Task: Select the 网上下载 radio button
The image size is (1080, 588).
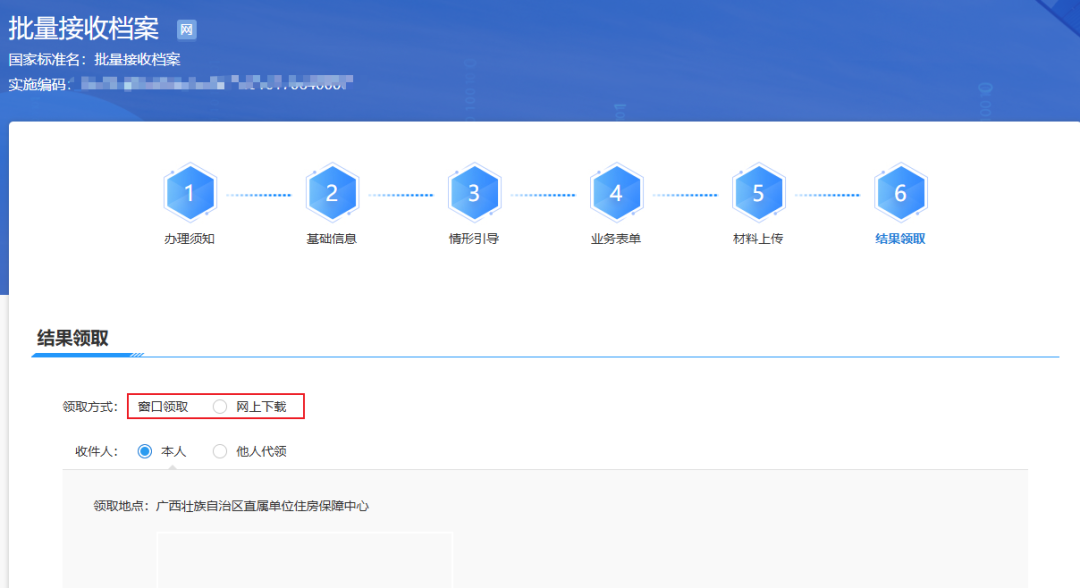Action: (x=220, y=407)
